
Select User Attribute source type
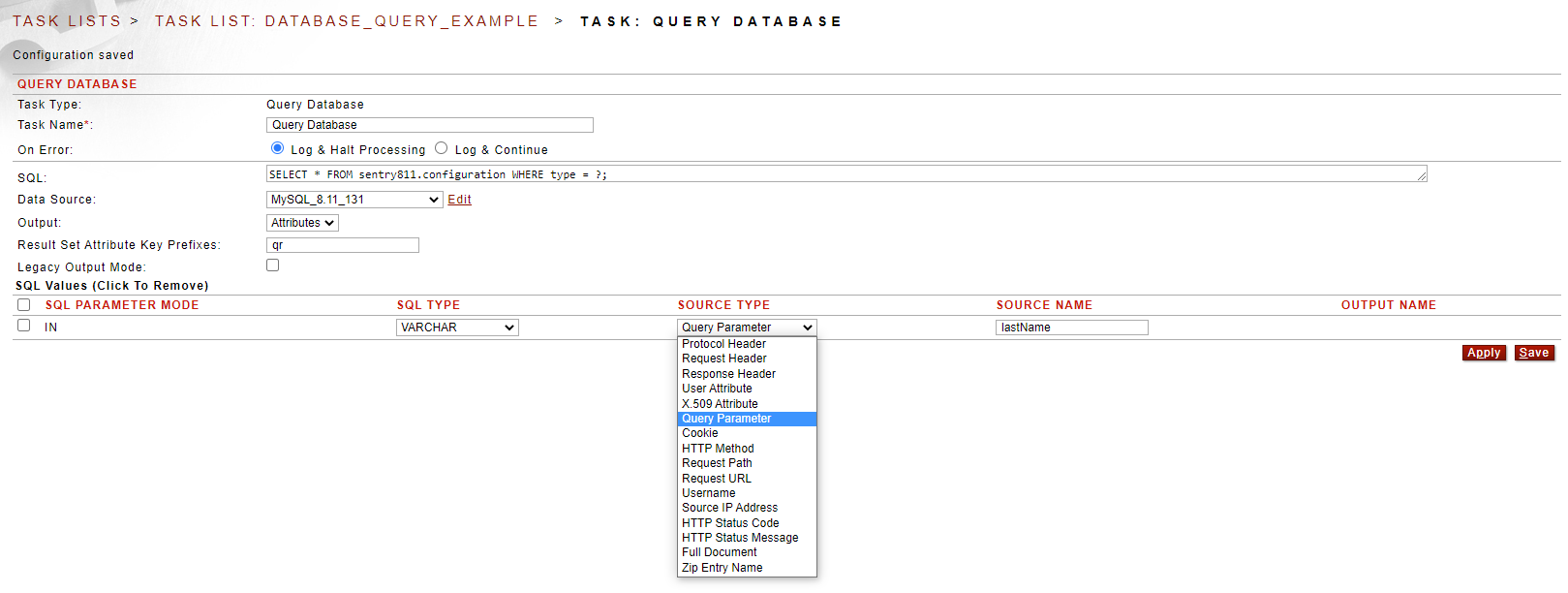click(x=747, y=389)
